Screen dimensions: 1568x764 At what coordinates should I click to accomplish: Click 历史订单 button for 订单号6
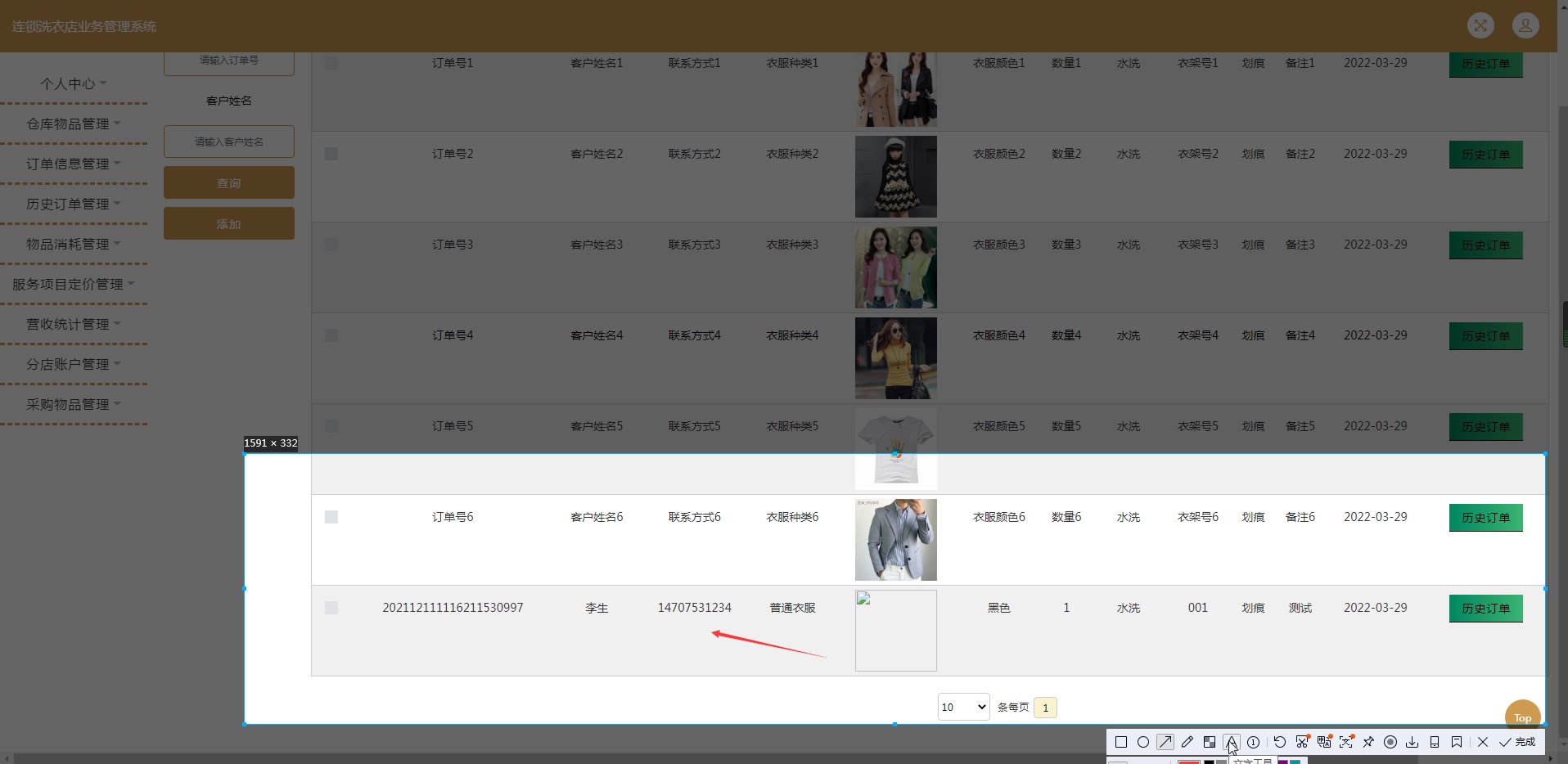1486,518
